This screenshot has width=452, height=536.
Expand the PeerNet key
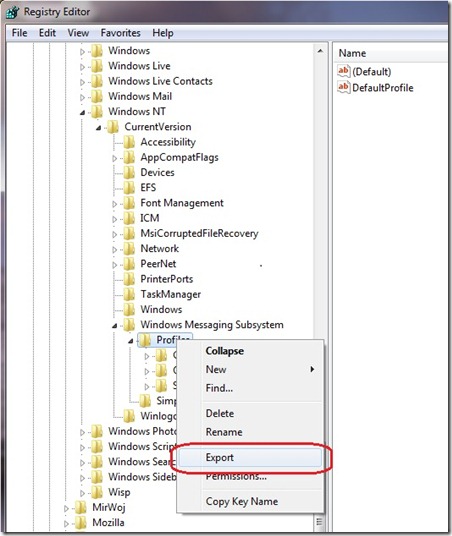pos(115,265)
